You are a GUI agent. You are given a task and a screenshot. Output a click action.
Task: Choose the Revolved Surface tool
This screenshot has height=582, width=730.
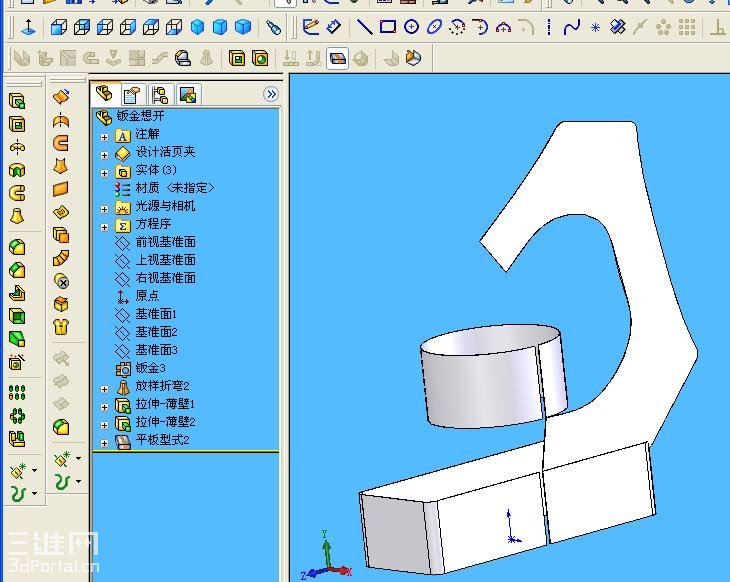pos(61,121)
